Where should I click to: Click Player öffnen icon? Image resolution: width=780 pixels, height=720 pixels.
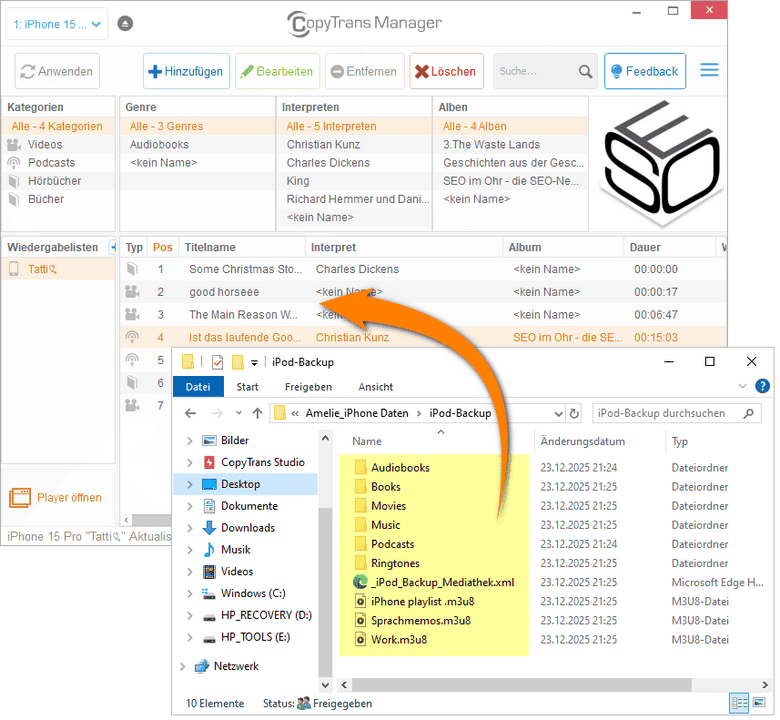tap(20, 498)
